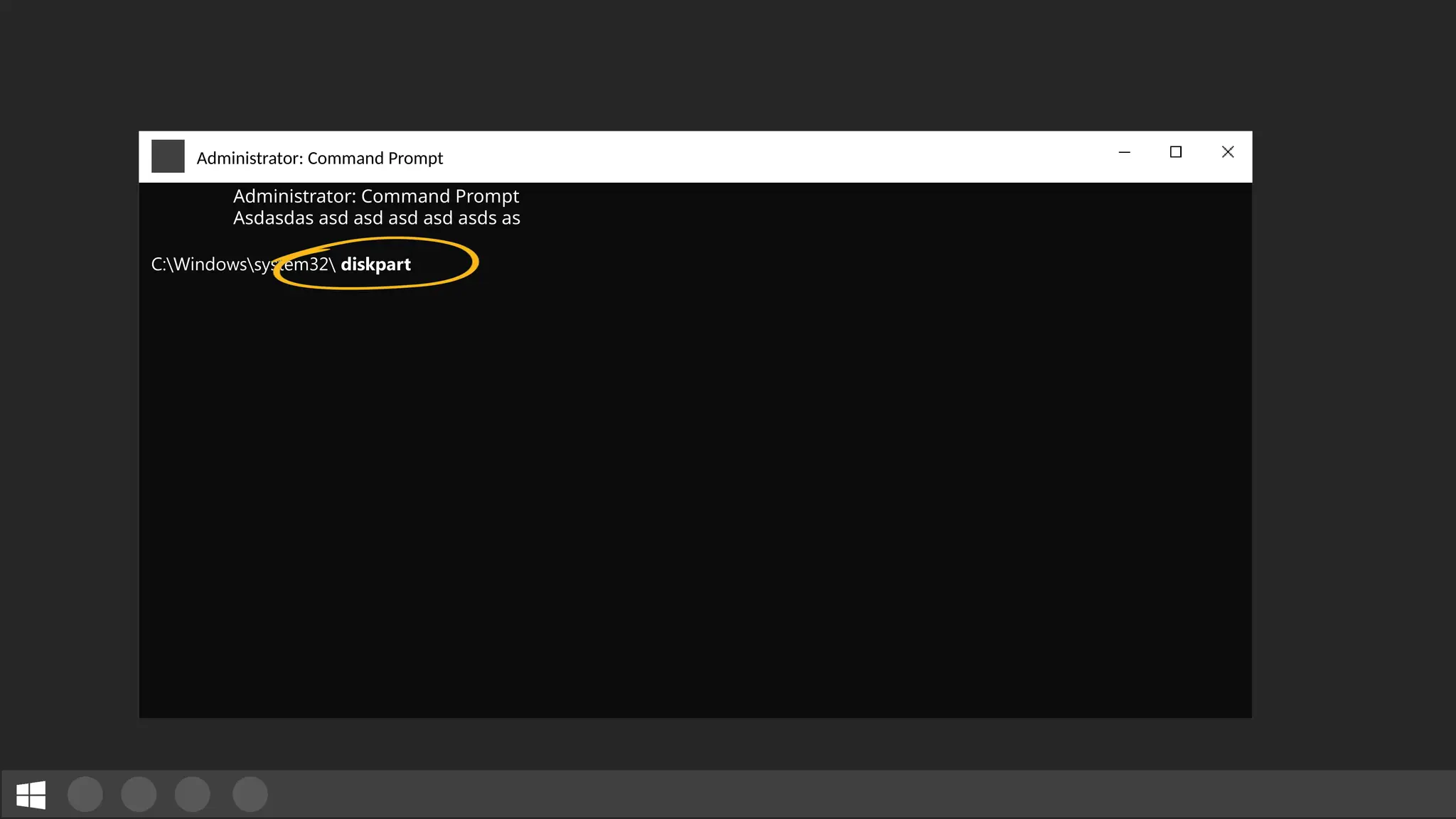This screenshot has width=1456, height=819.
Task: Click the title bar text 'Administrator: Command Prompt'
Action: pyautogui.click(x=319, y=158)
